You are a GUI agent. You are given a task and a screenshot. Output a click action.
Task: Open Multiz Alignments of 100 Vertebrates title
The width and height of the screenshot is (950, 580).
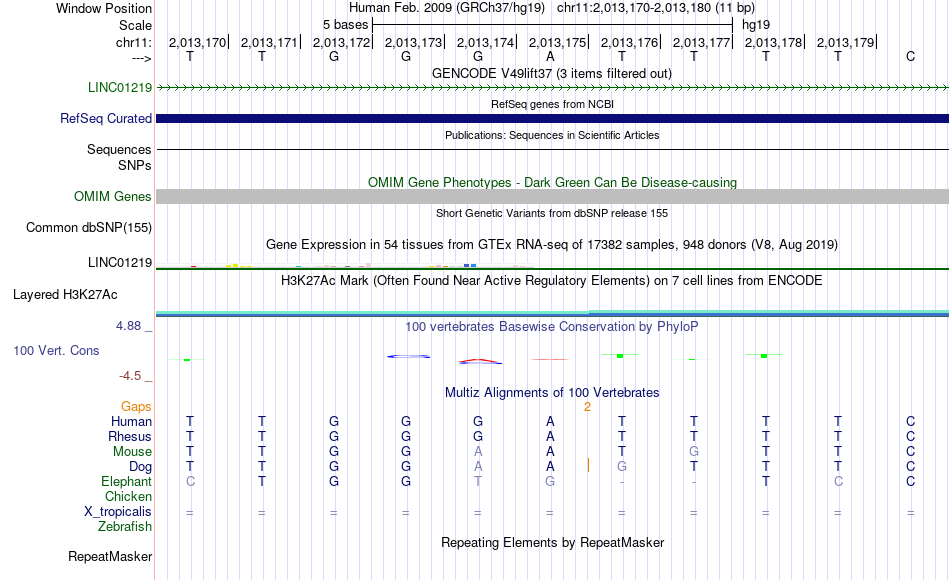click(552, 392)
